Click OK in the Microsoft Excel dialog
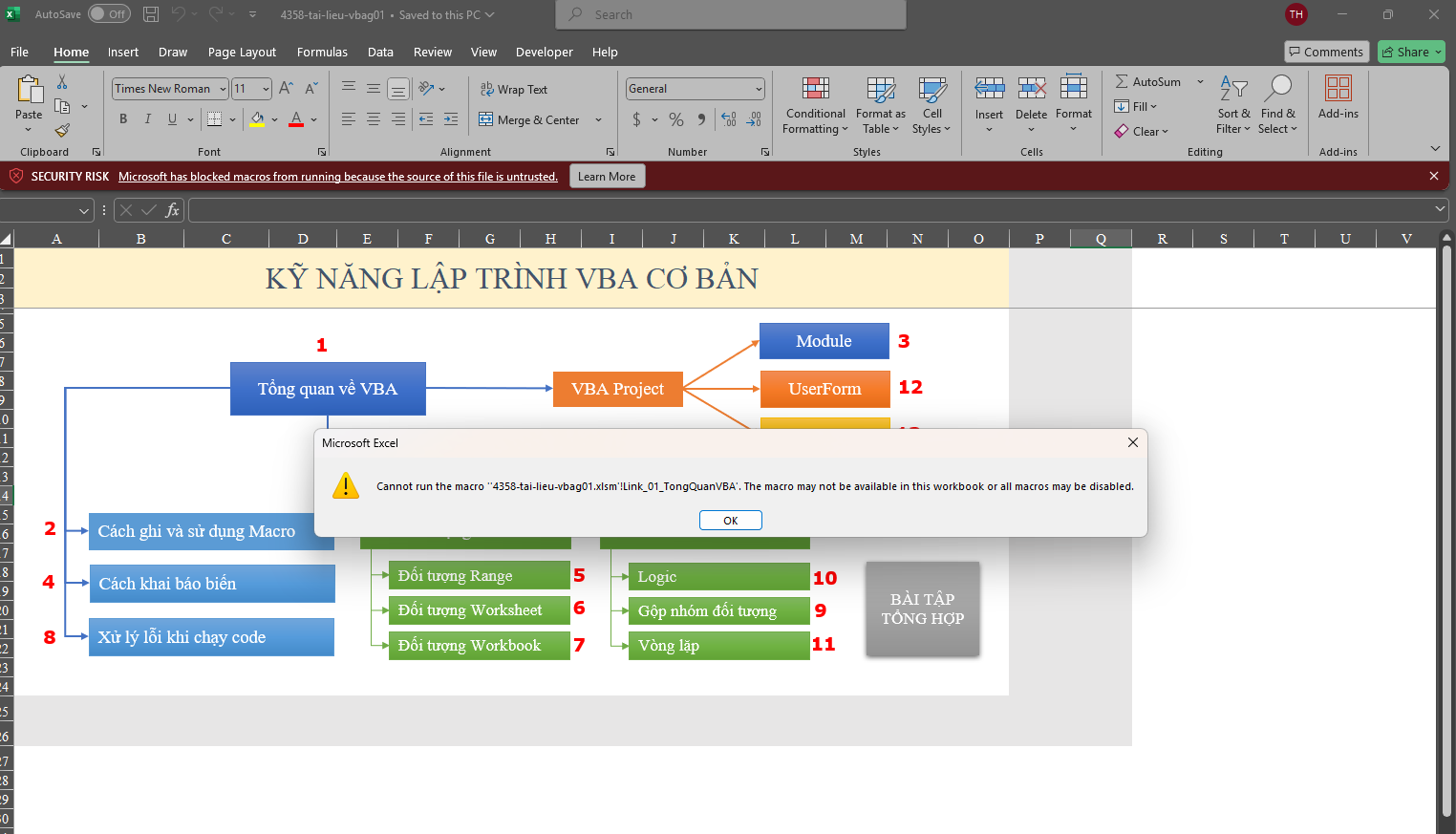 pyautogui.click(x=731, y=520)
